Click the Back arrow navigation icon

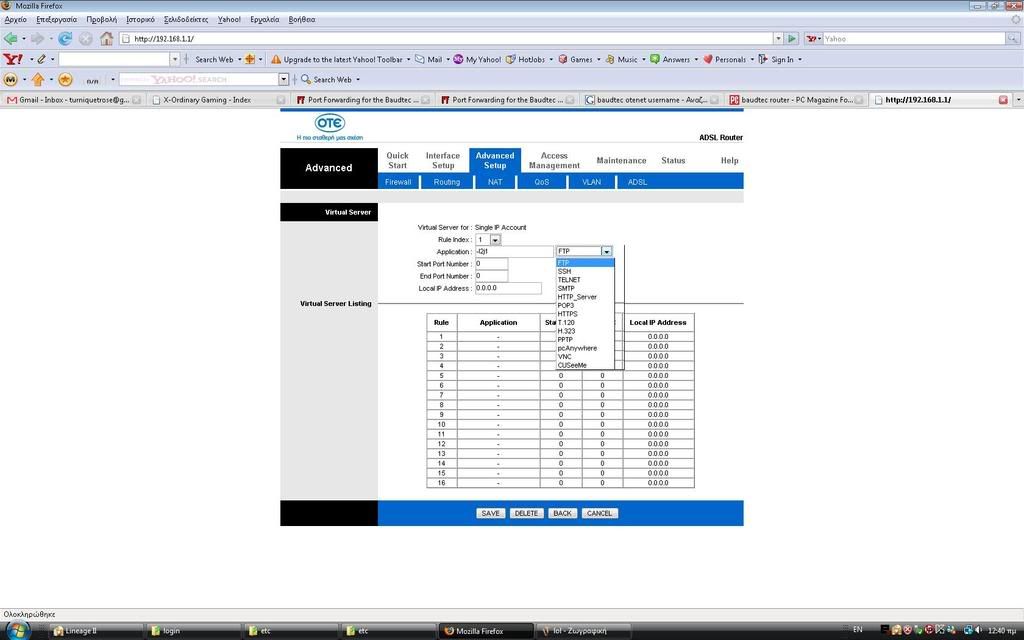tap(12, 39)
